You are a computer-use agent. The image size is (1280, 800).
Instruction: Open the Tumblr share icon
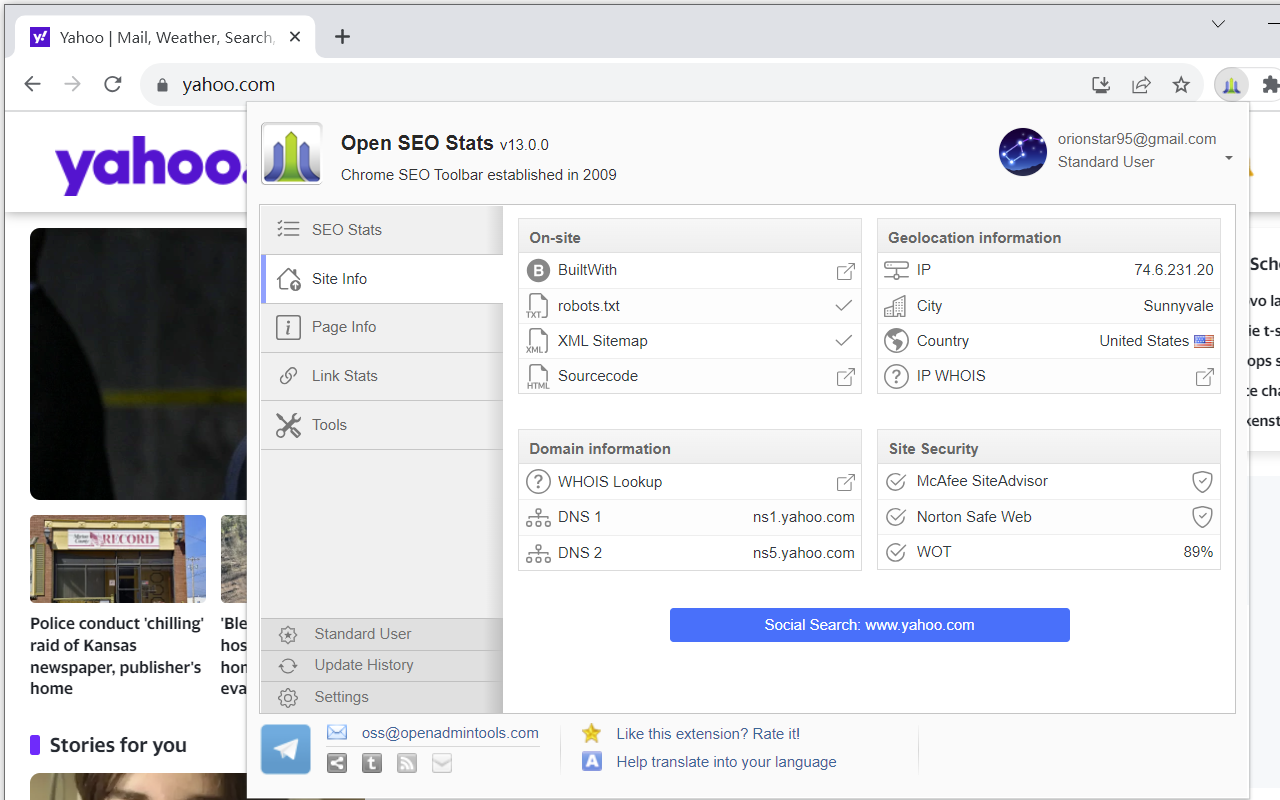pyautogui.click(x=371, y=763)
